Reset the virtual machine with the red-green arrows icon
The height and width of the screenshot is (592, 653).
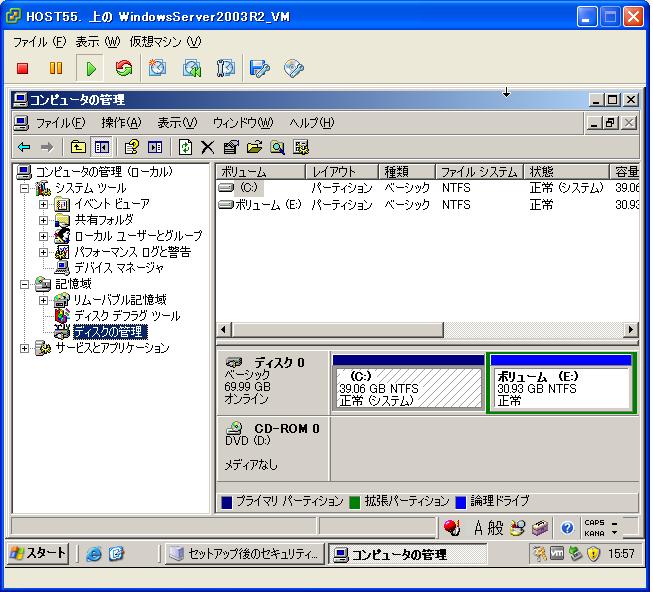coord(124,68)
